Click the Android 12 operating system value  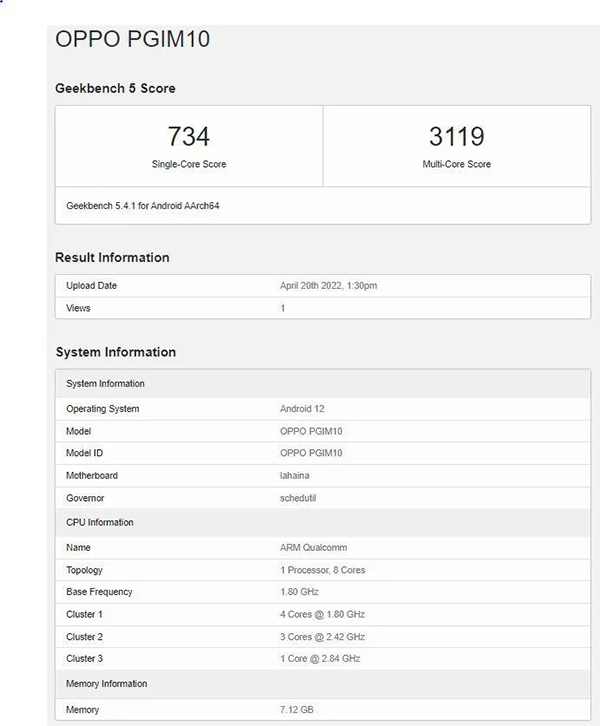(302, 409)
